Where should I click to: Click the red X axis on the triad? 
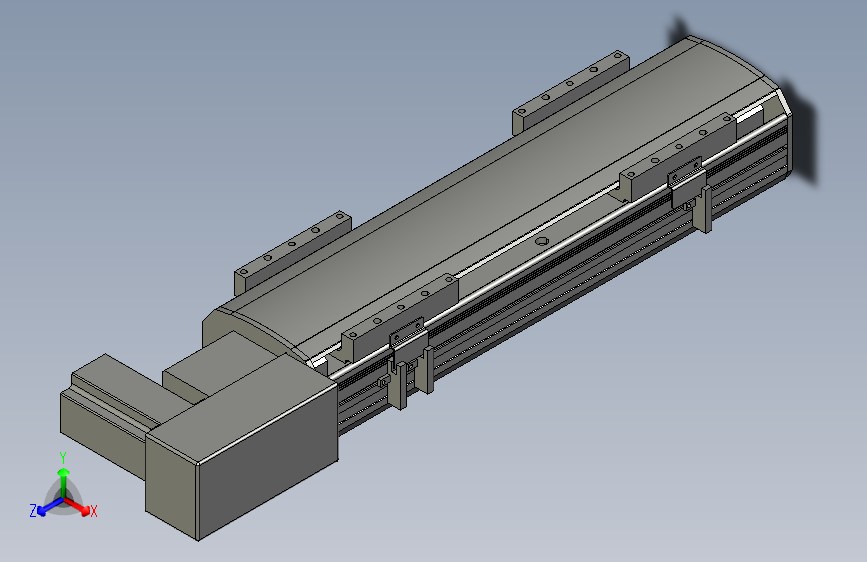click(x=78, y=506)
